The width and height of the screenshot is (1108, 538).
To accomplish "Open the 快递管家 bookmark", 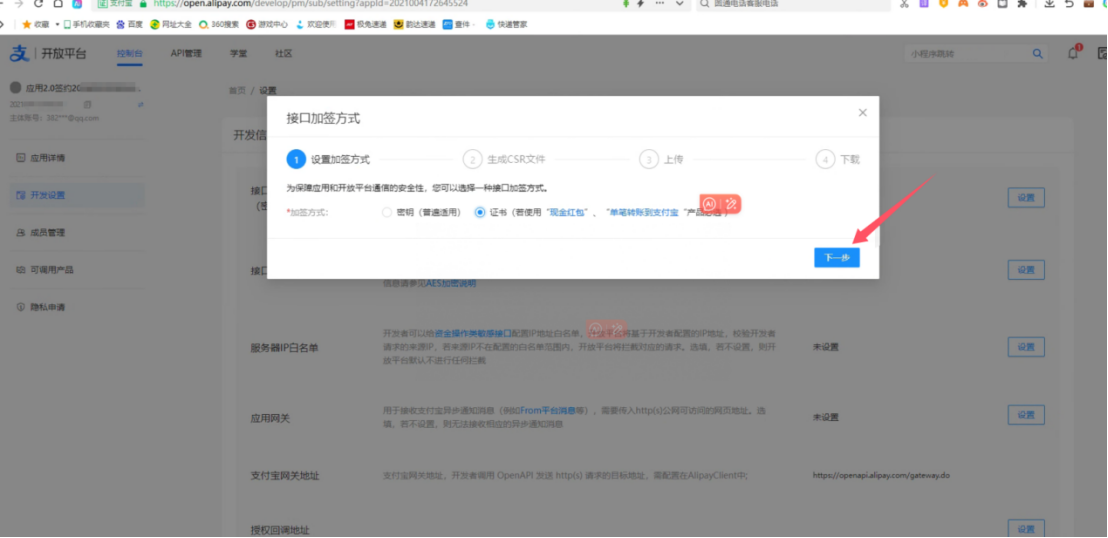I will (x=506, y=24).
